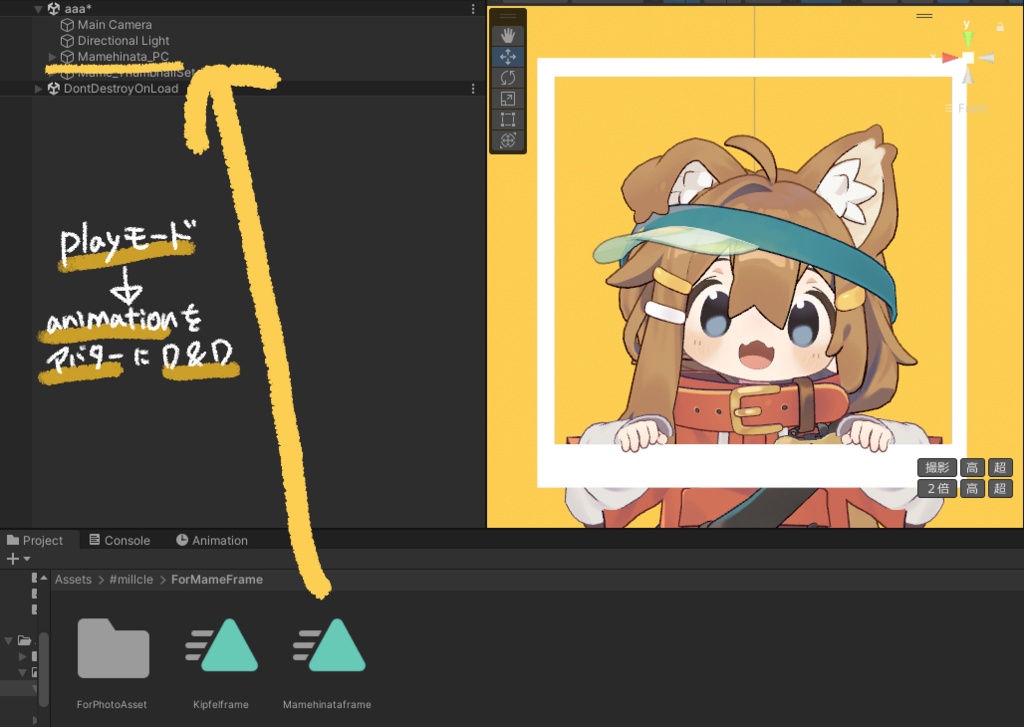Click the Unity icon beside aaa scene
Image resolution: width=1024 pixels, height=727 pixels.
[x=54, y=8]
